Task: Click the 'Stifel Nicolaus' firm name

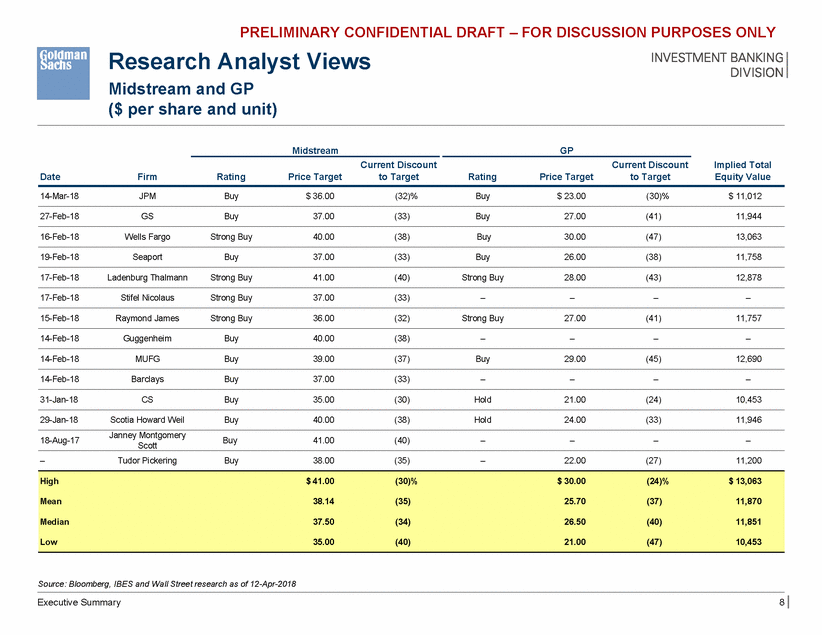Action: pyautogui.click(x=147, y=298)
